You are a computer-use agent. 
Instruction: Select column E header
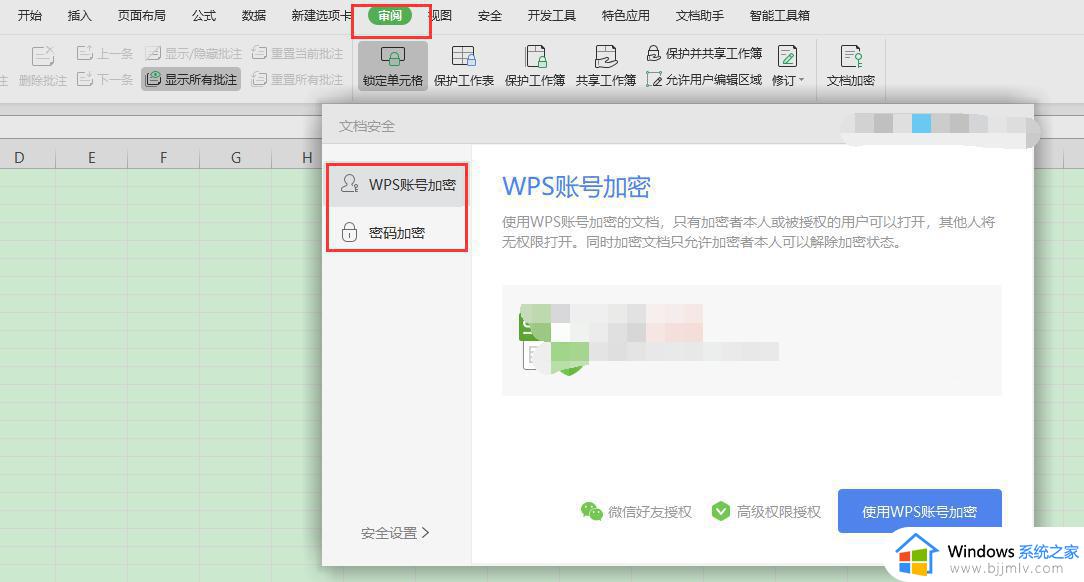pyautogui.click(x=91, y=158)
